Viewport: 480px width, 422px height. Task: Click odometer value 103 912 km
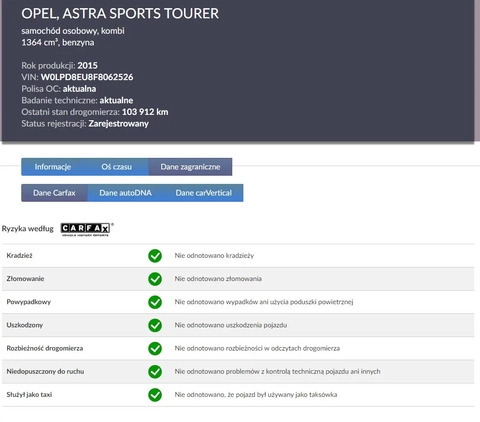pos(145,112)
